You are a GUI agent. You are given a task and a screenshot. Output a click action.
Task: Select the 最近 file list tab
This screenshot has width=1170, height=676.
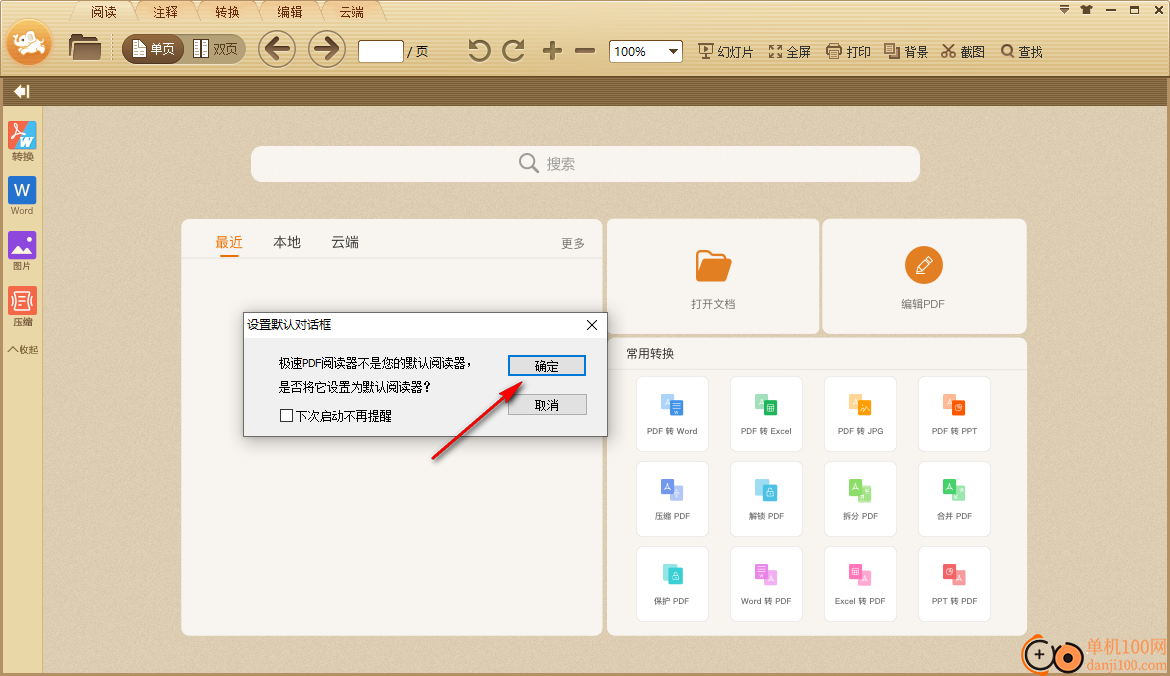pyautogui.click(x=229, y=242)
